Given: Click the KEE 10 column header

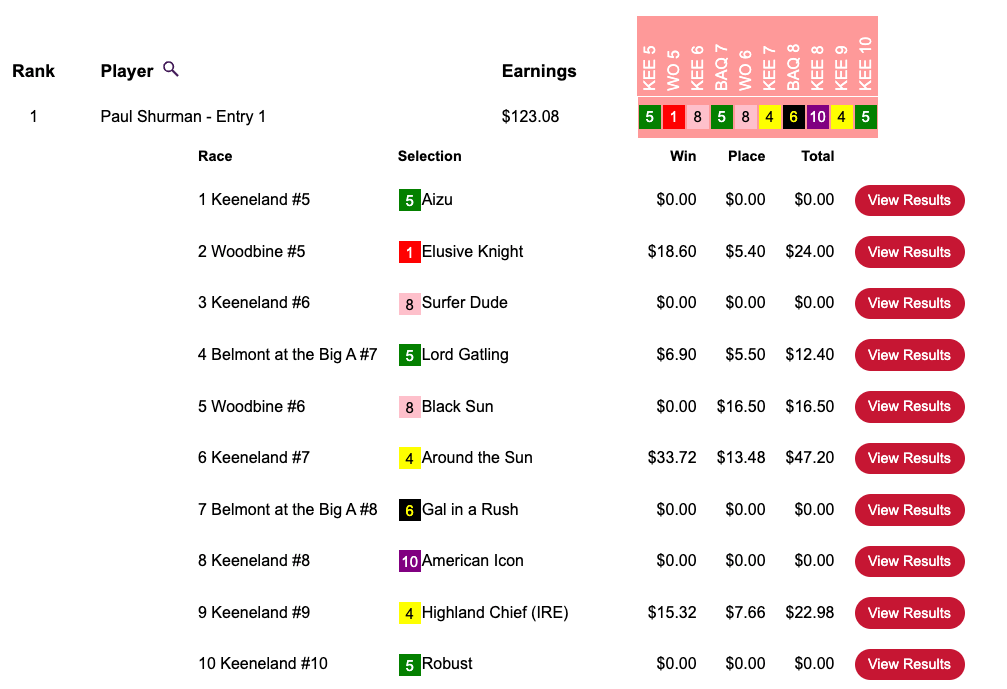Looking at the screenshot, I should click(865, 62).
